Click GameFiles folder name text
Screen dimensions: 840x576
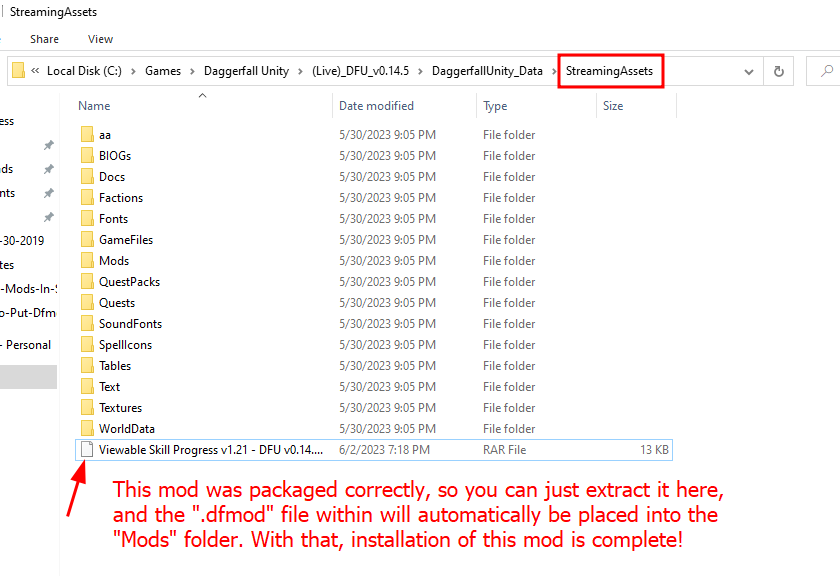(126, 240)
